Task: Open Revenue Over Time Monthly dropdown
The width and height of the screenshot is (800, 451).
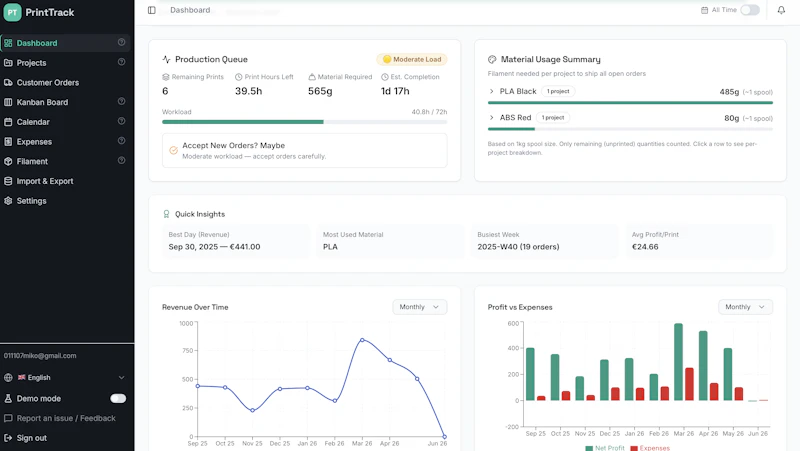Action: (419, 307)
